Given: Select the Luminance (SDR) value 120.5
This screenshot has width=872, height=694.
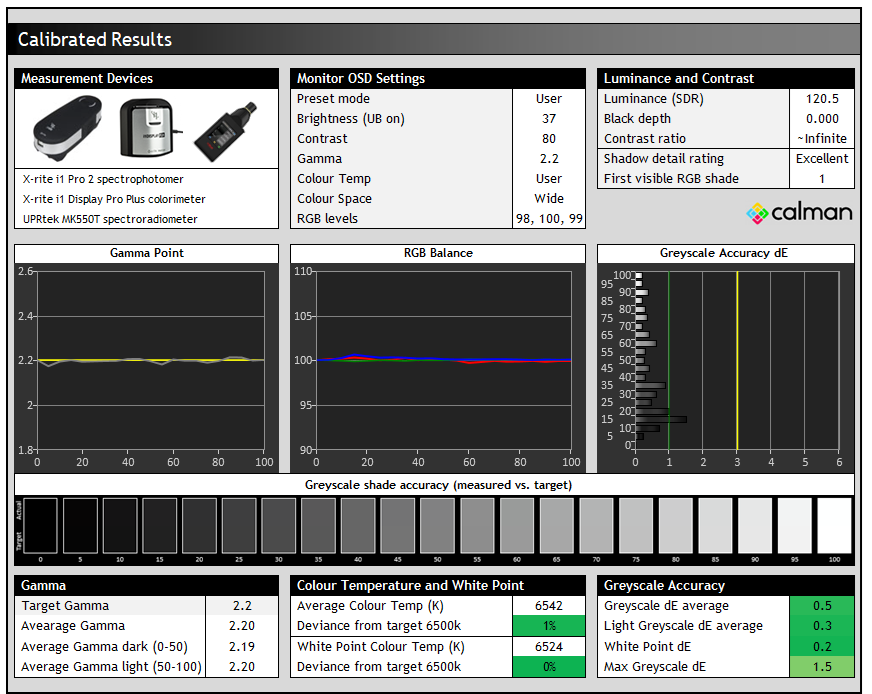Looking at the screenshot, I should [x=822, y=99].
